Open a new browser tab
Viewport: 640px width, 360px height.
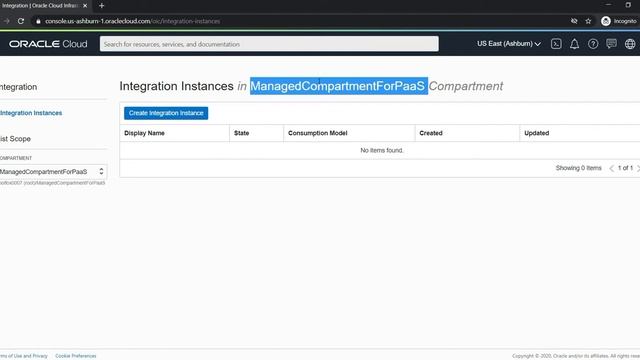101,6
